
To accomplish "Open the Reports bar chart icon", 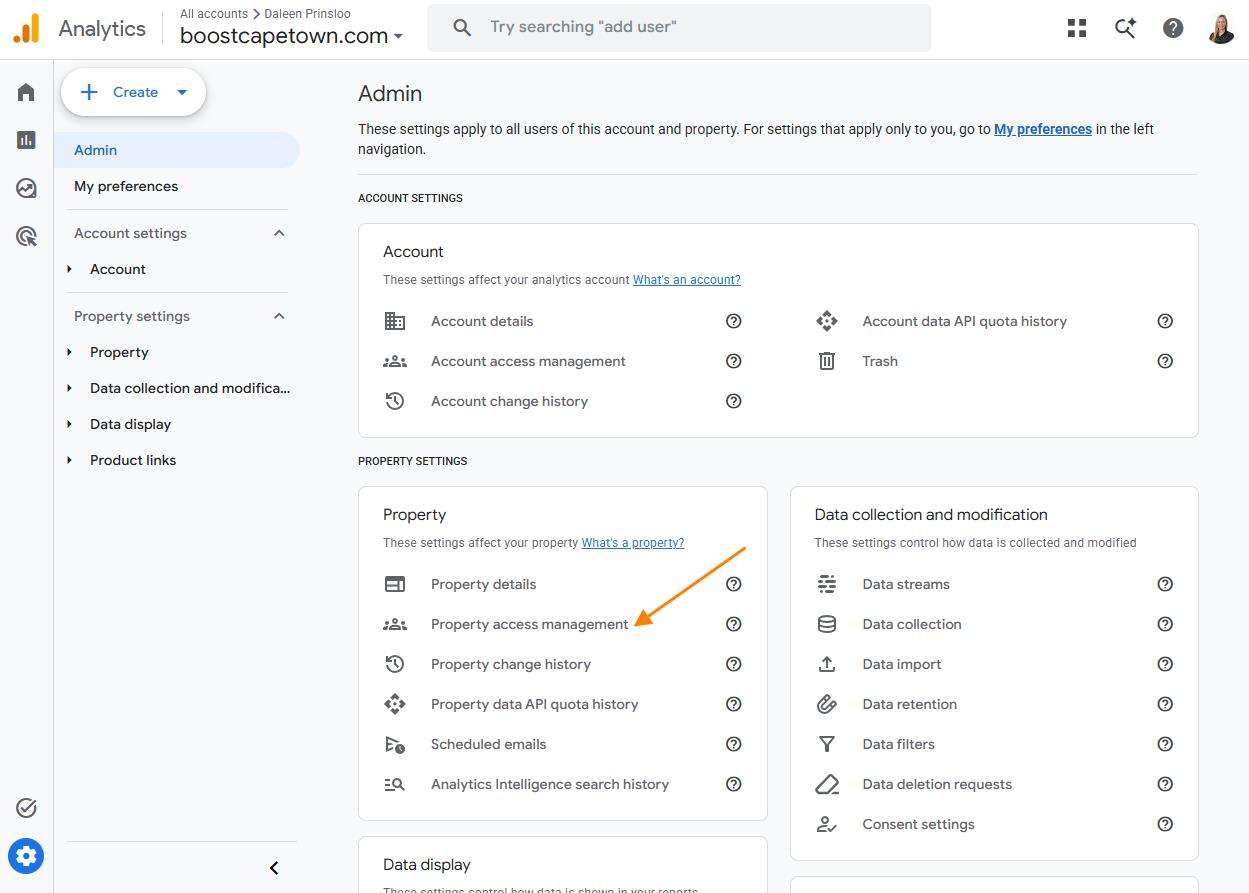I will tap(26, 140).
